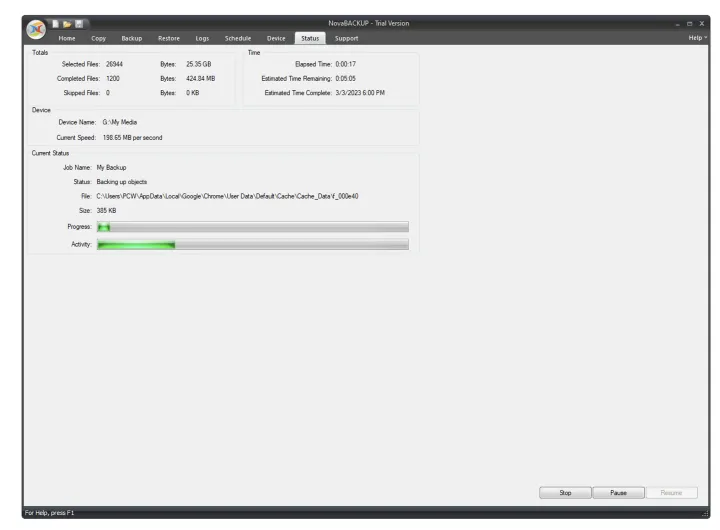Minimize the NovaBACKUP window
720x530 pixels.
[675, 23]
